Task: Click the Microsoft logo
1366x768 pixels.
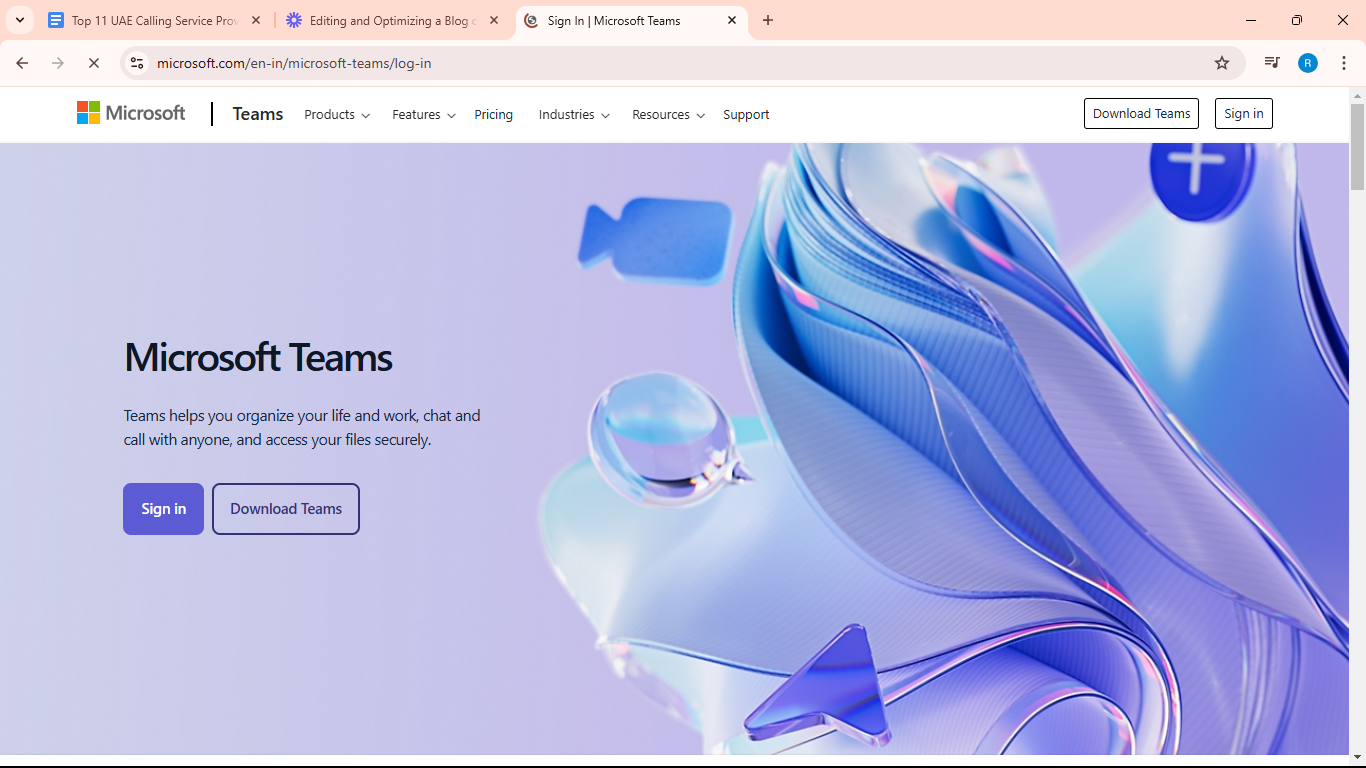Action: (131, 113)
